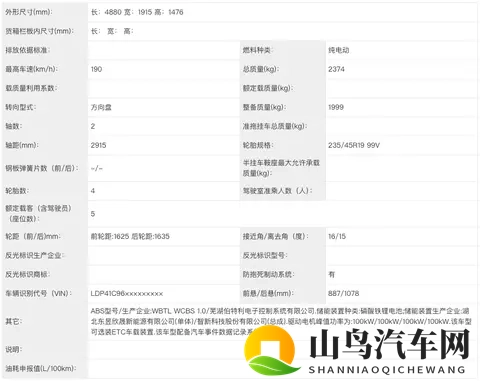The height and width of the screenshot is (381, 480).
Task: Click the 反光标识生产企业 label
Action: (x=35, y=256)
